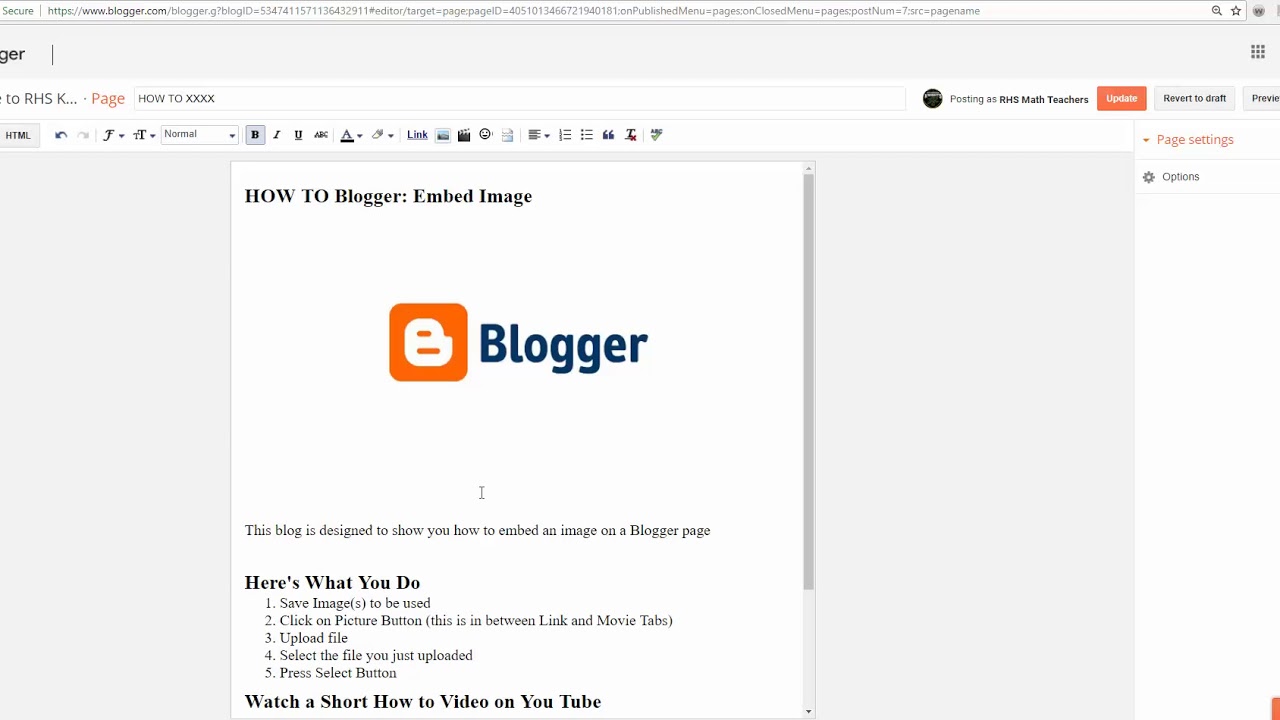Screen dimensions: 1280x720
Task: Click the insert video clapperboard icon
Action: (464, 135)
